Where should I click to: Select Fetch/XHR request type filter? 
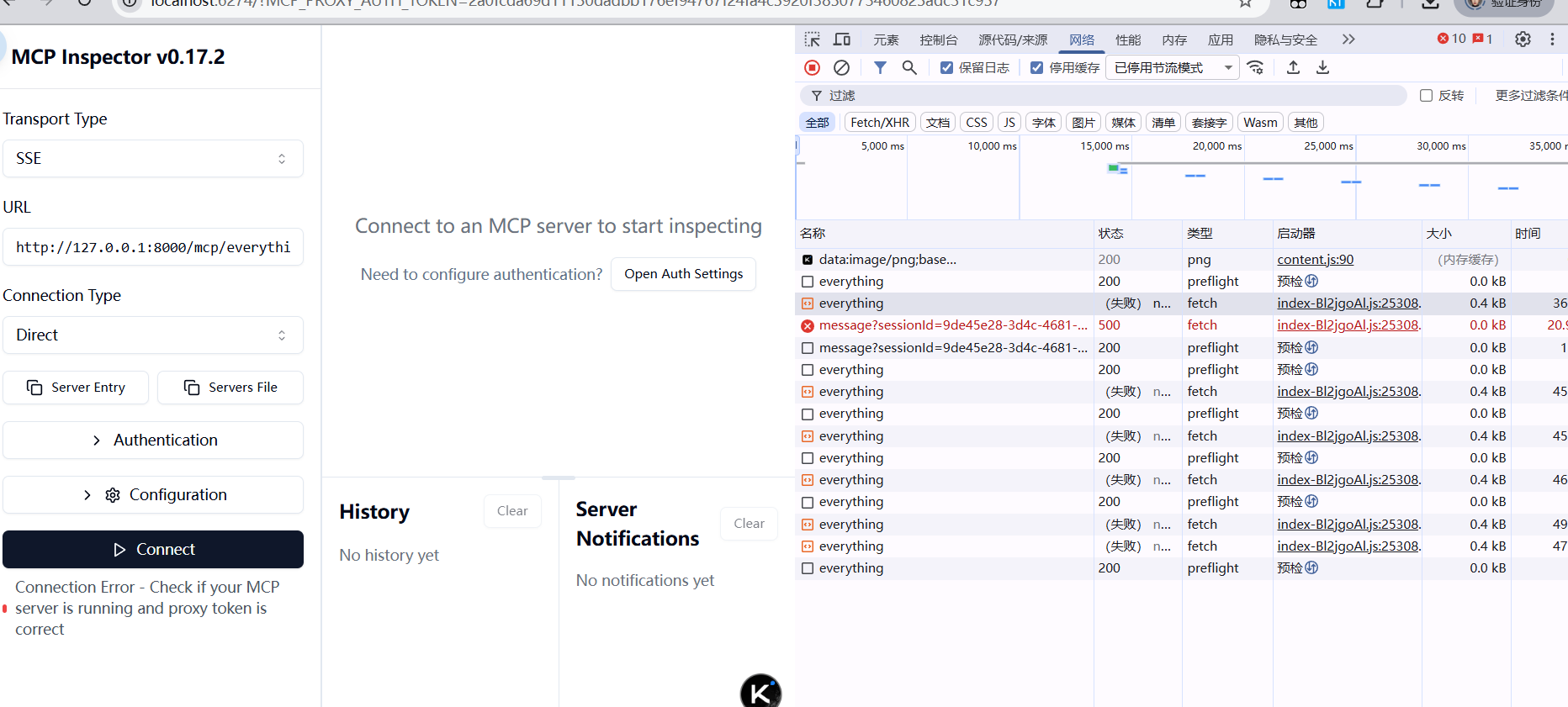tap(880, 123)
